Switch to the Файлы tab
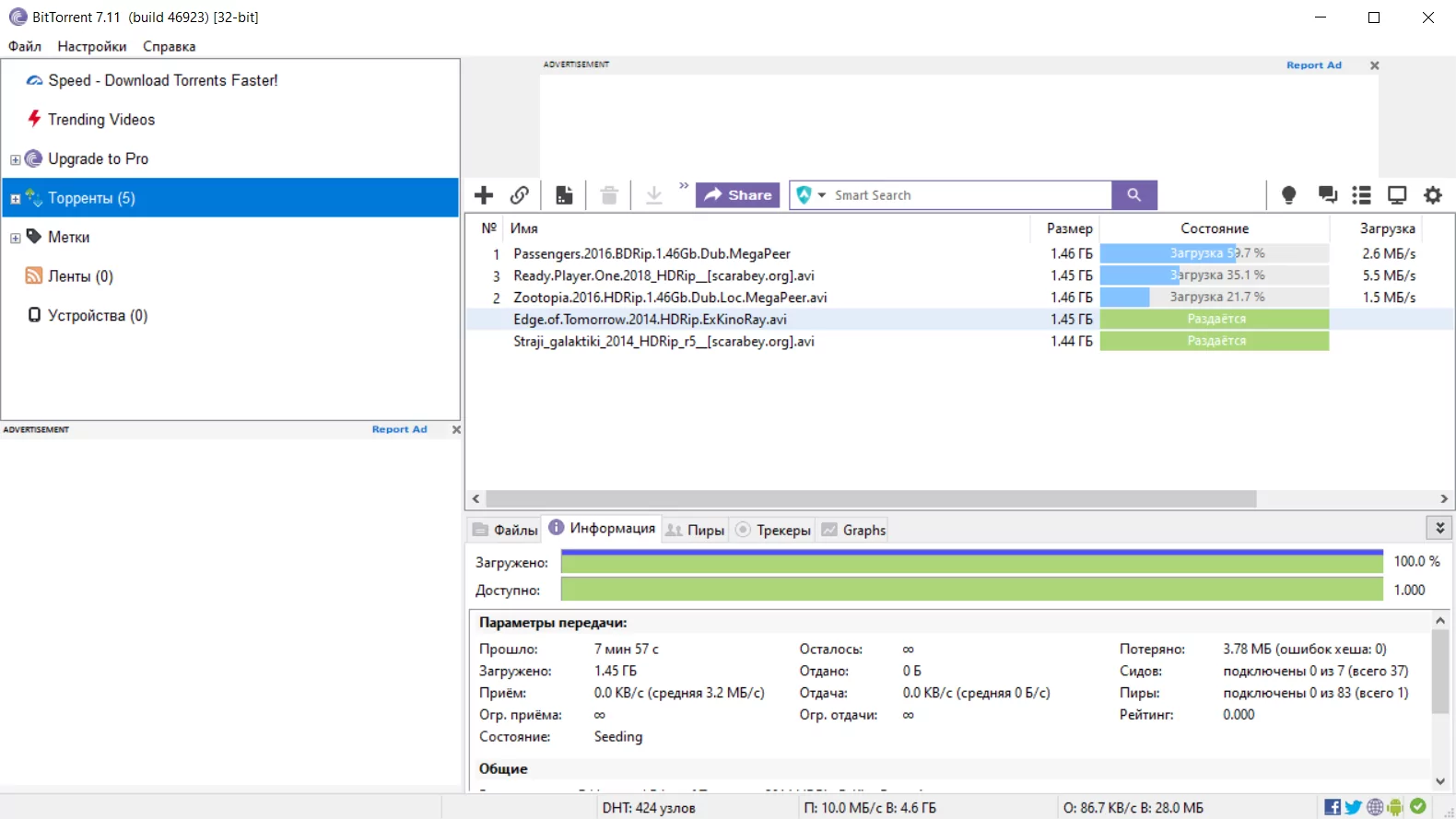1456x819 pixels. pyautogui.click(x=505, y=530)
